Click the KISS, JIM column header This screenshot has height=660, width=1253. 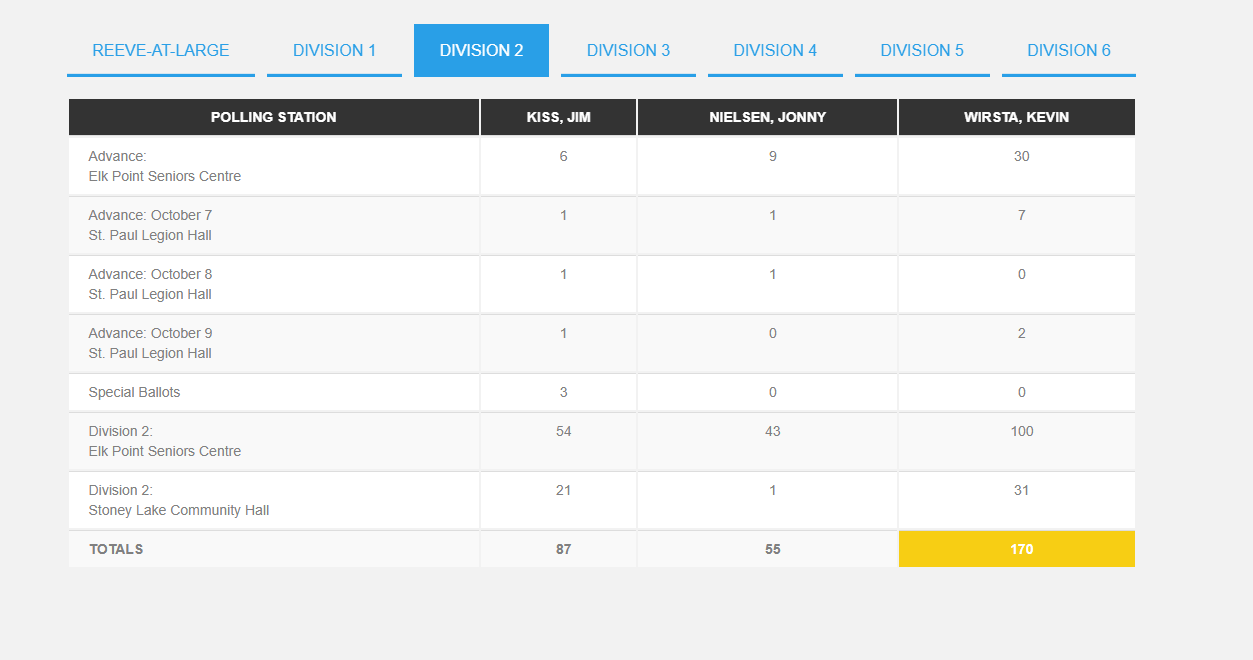(558, 116)
